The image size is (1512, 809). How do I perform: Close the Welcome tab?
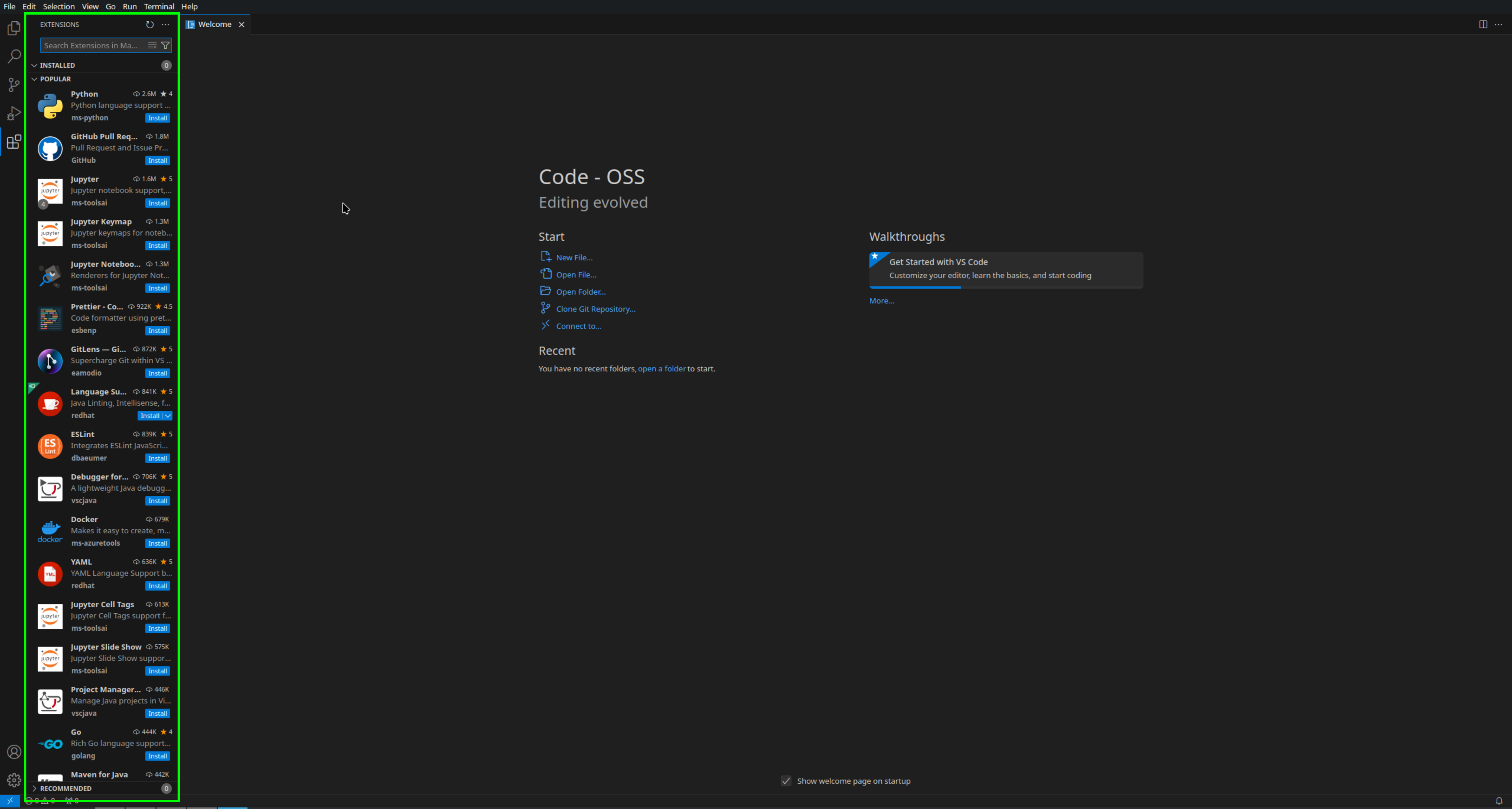(x=241, y=25)
